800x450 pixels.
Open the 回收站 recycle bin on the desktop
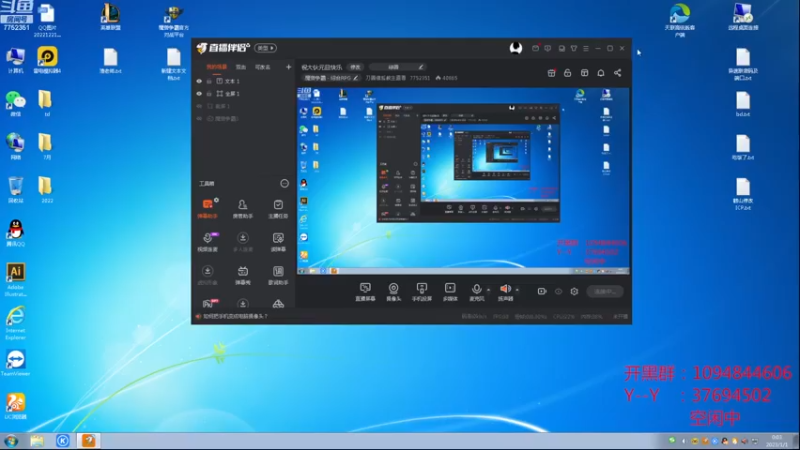coord(15,190)
